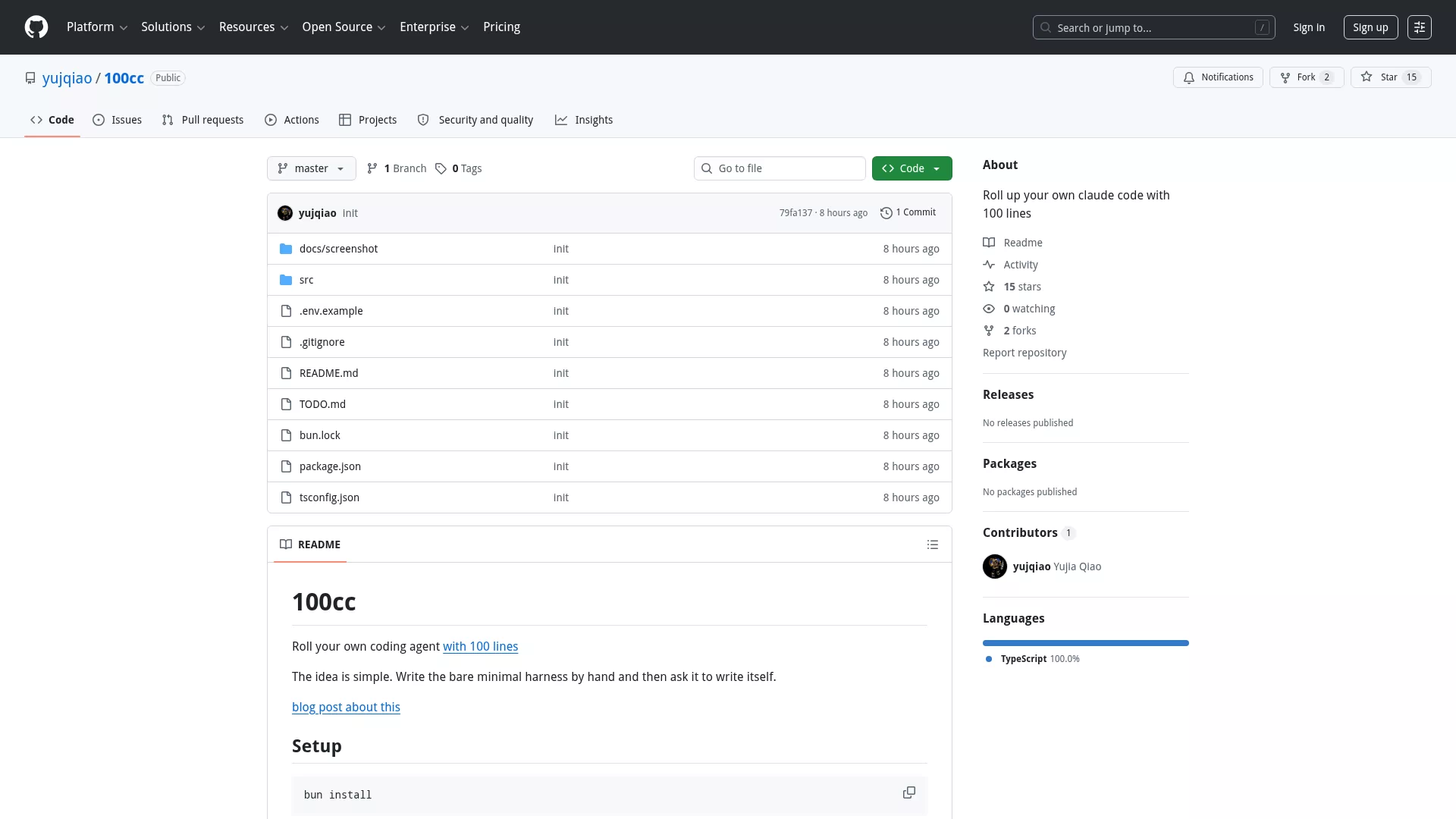The image size is (1456, 819).
Task: Open the green Code dropdown button
Action: [912, 168]
